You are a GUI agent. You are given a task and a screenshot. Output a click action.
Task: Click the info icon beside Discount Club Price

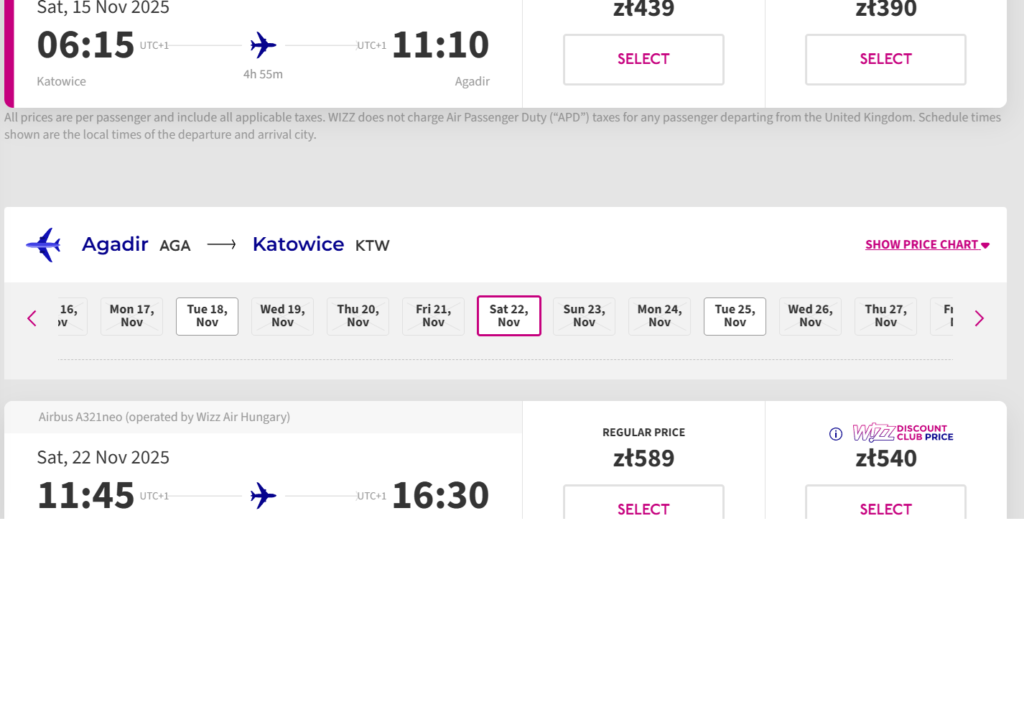(836, 434)
